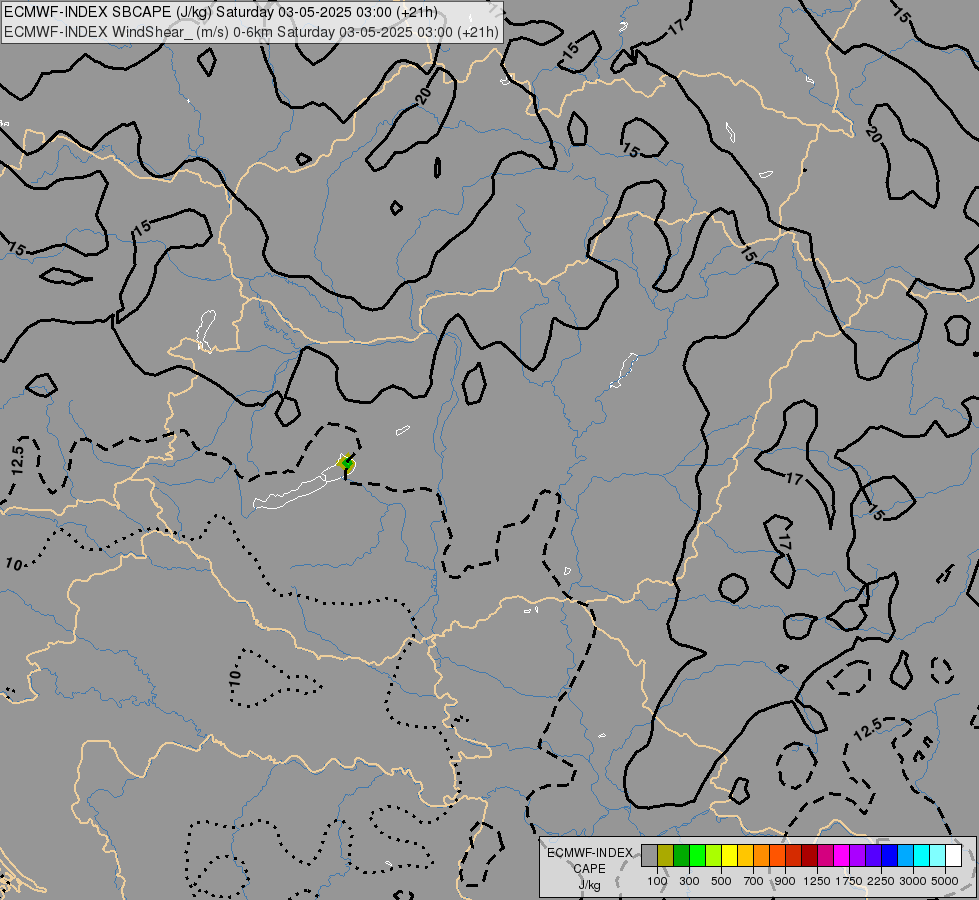This screenshot has height=900, width=979.
Task: Click the WindShear 0-6km title line
Action: pyautogui.click(x=252, y=32)
